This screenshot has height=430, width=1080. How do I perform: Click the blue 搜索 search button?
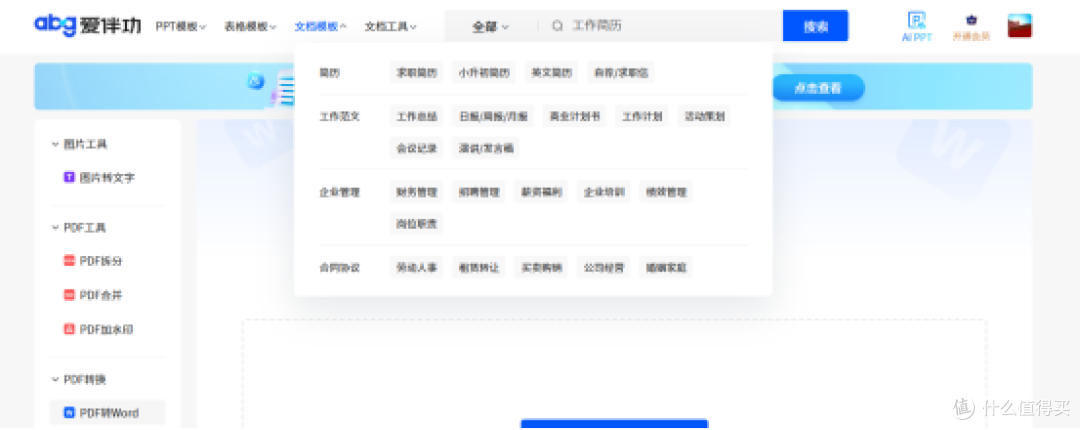(x=816, y=26)
